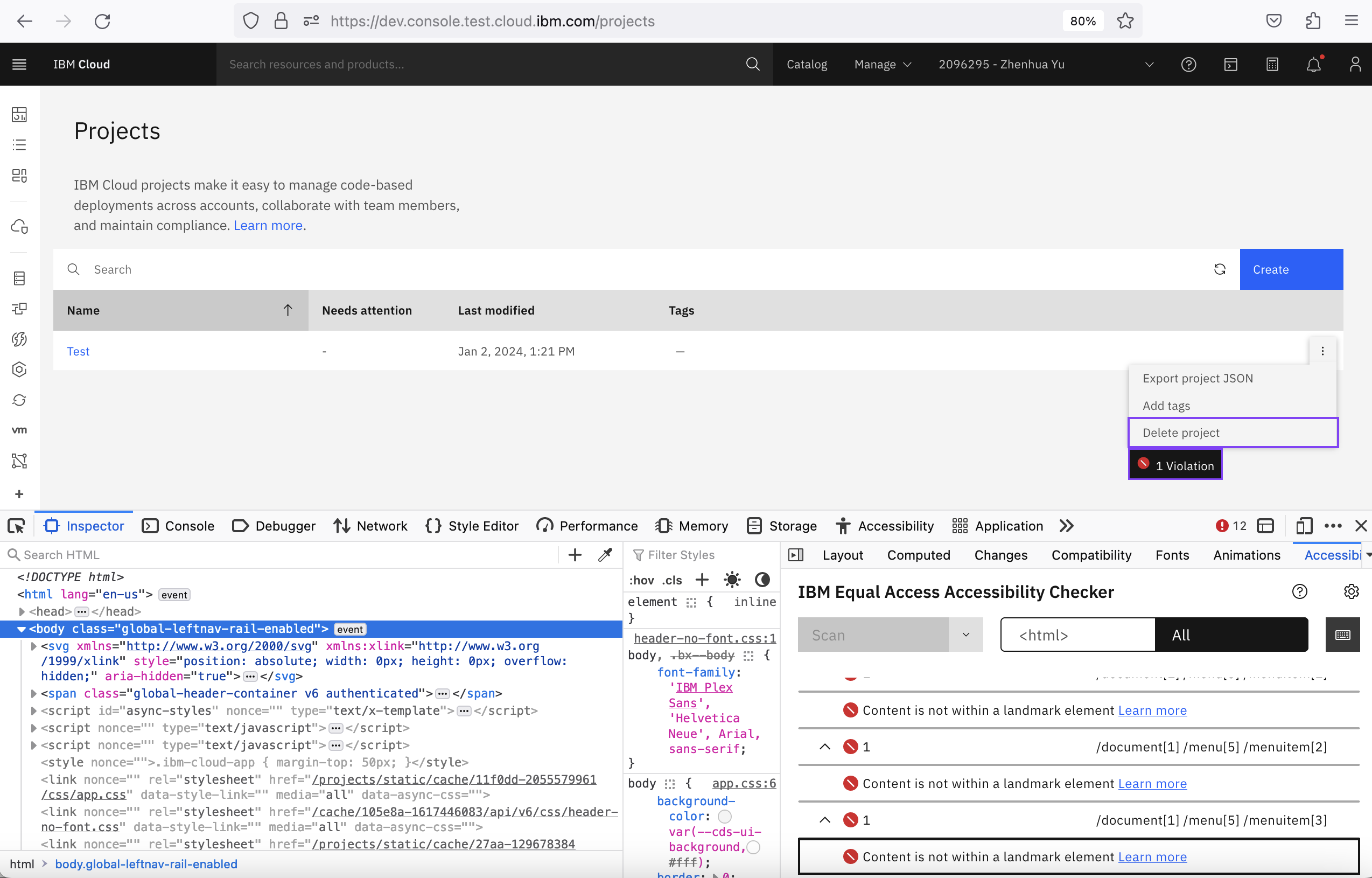The image size is (1372, 878).
Task: Bookmark this page with the star icon
Action: [x=1125, y=21]
